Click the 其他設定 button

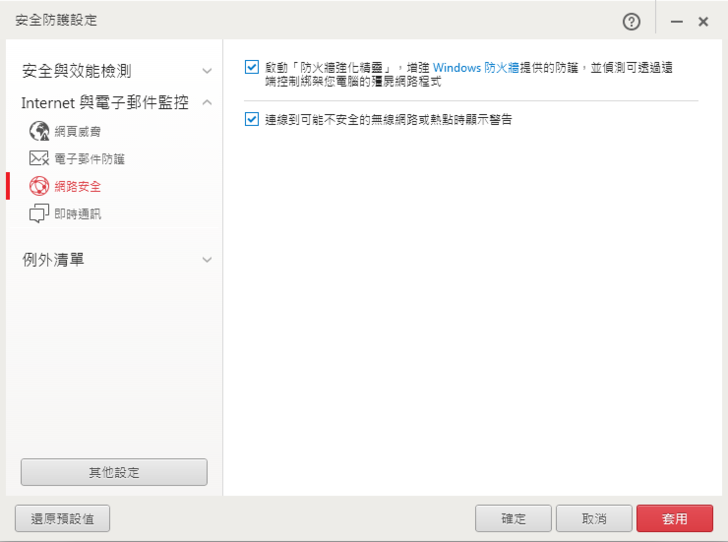[x=114, y=472]
